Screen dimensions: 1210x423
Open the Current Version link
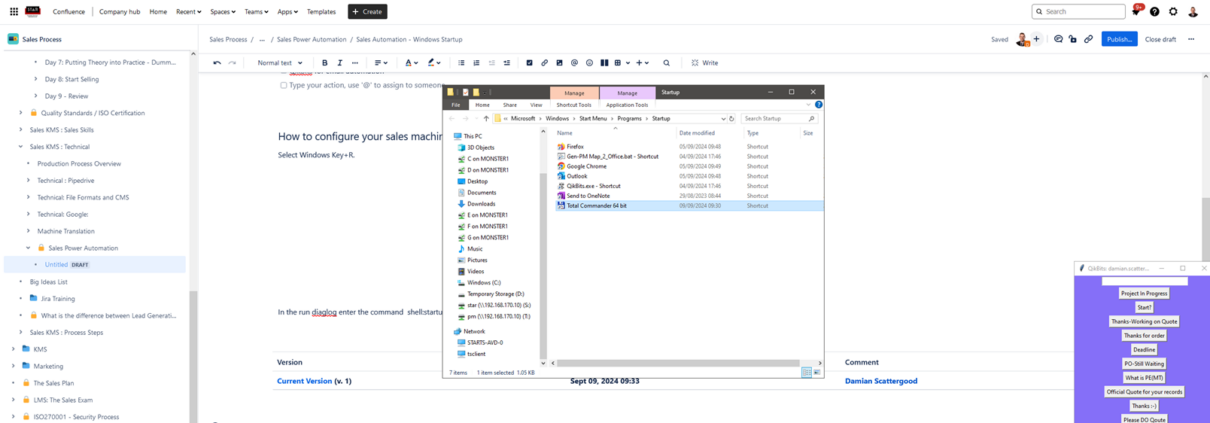click(304, 381)
